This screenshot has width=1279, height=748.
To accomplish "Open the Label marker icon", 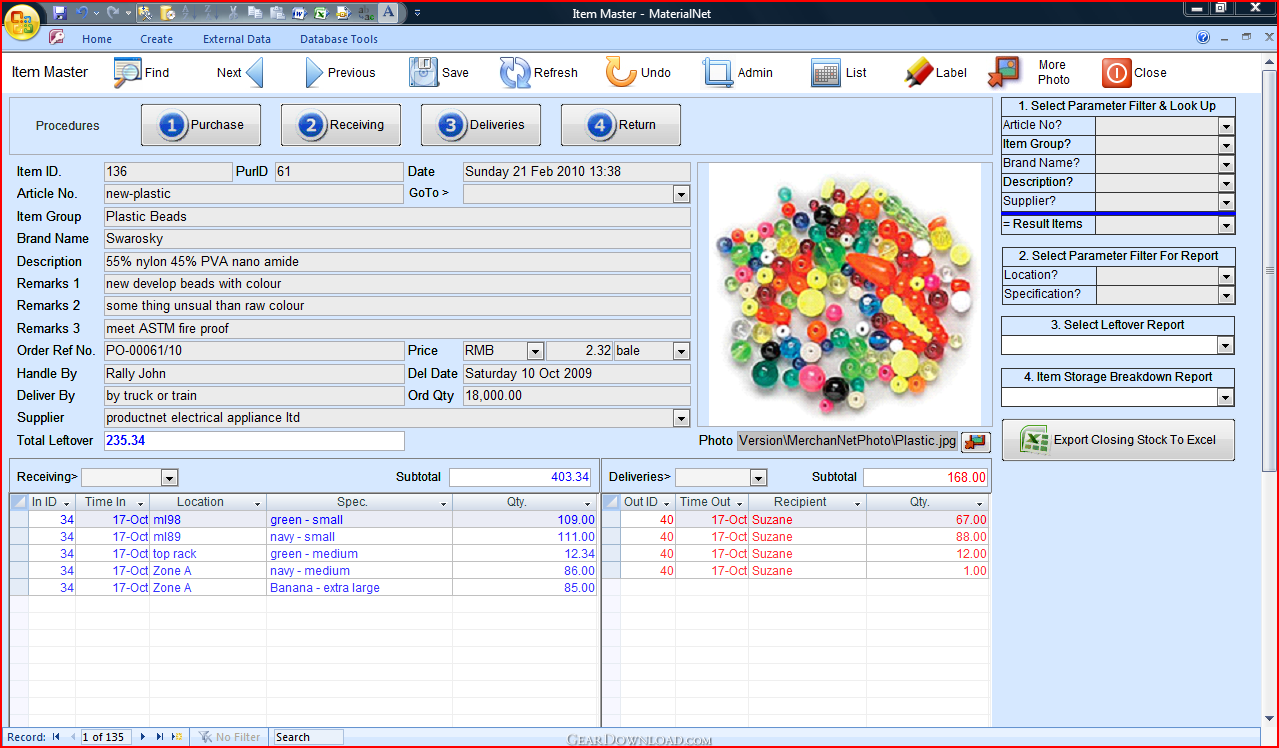I will click(918, 73).
